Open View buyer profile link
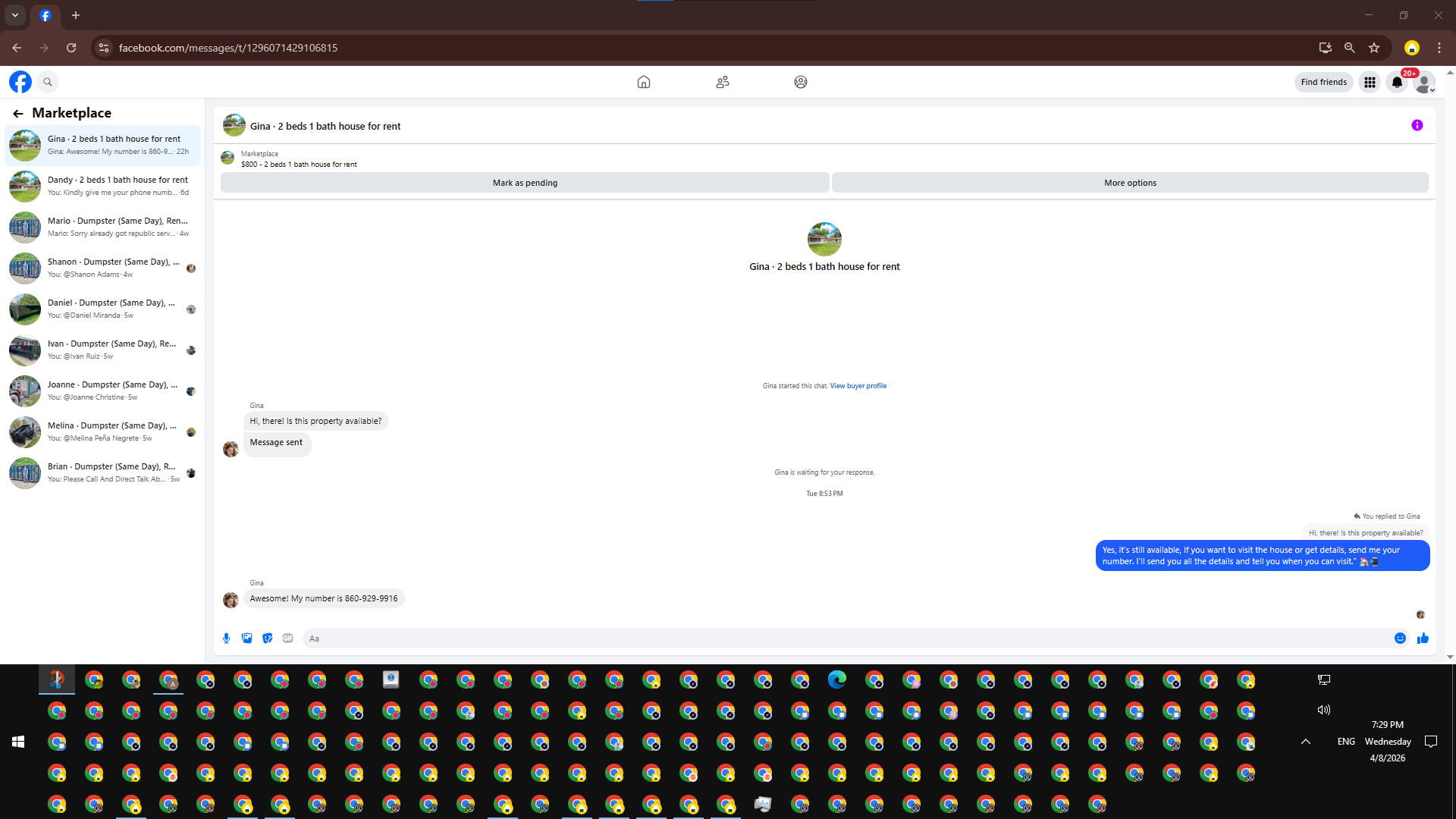 coord(858,386)
